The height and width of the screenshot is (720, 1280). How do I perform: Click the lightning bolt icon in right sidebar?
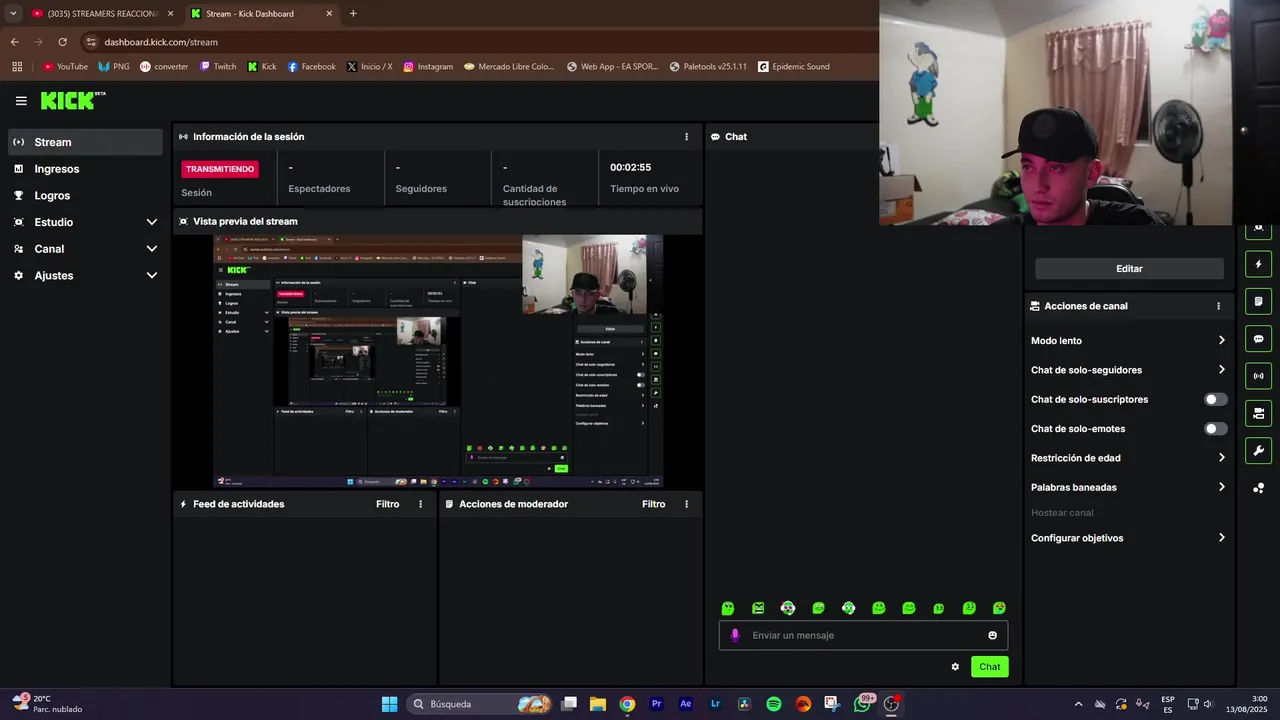[1258, 264]
